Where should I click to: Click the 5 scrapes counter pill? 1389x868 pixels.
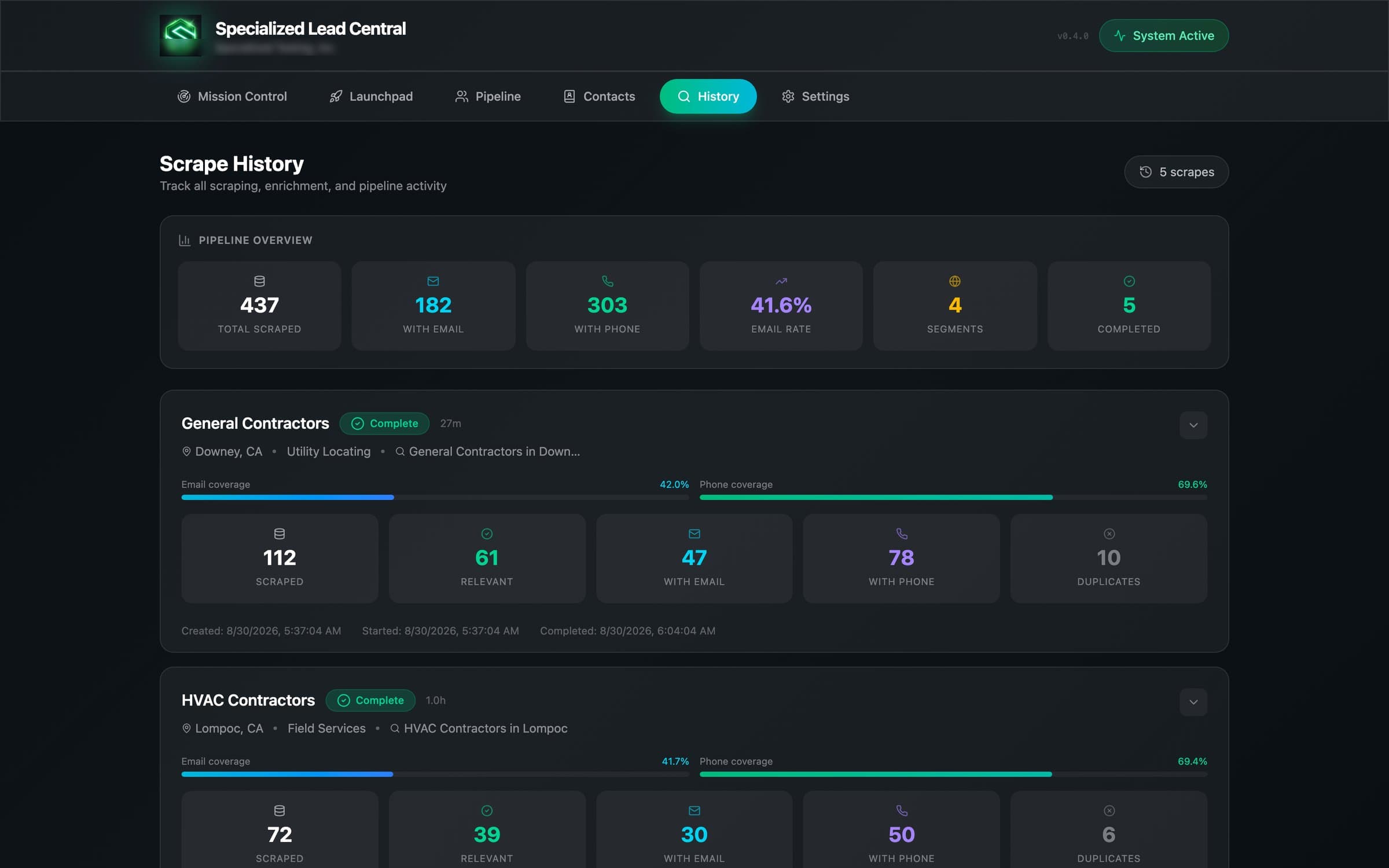click(x=1177, y=172)
